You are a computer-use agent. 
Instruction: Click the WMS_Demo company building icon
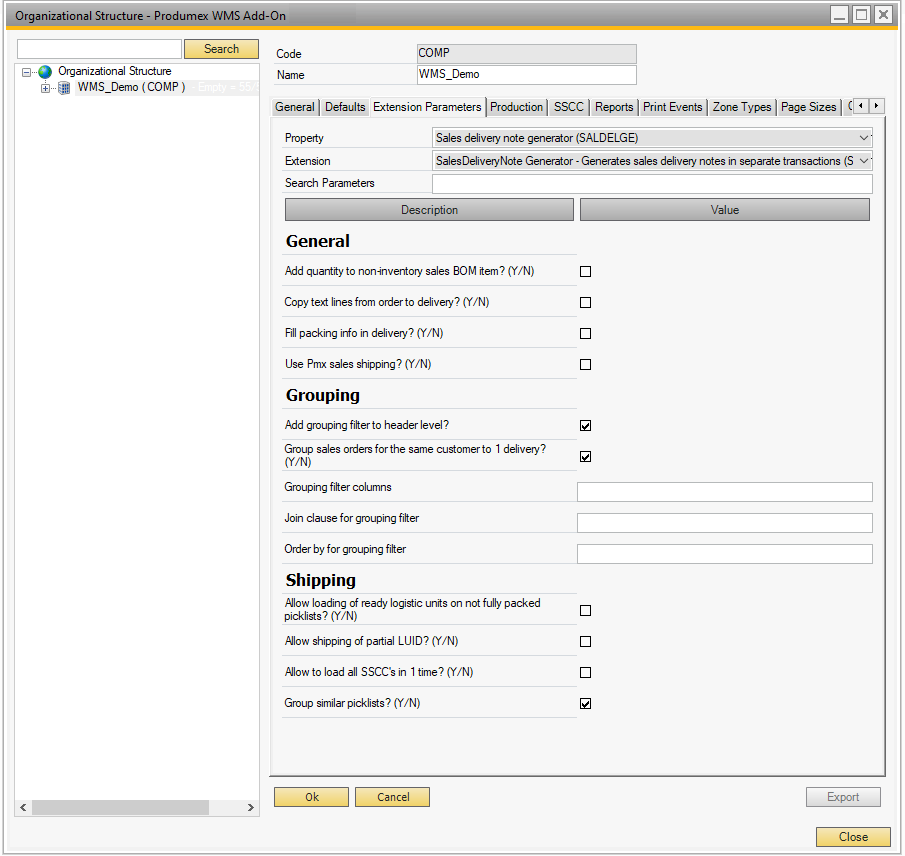tap(65, 88)
